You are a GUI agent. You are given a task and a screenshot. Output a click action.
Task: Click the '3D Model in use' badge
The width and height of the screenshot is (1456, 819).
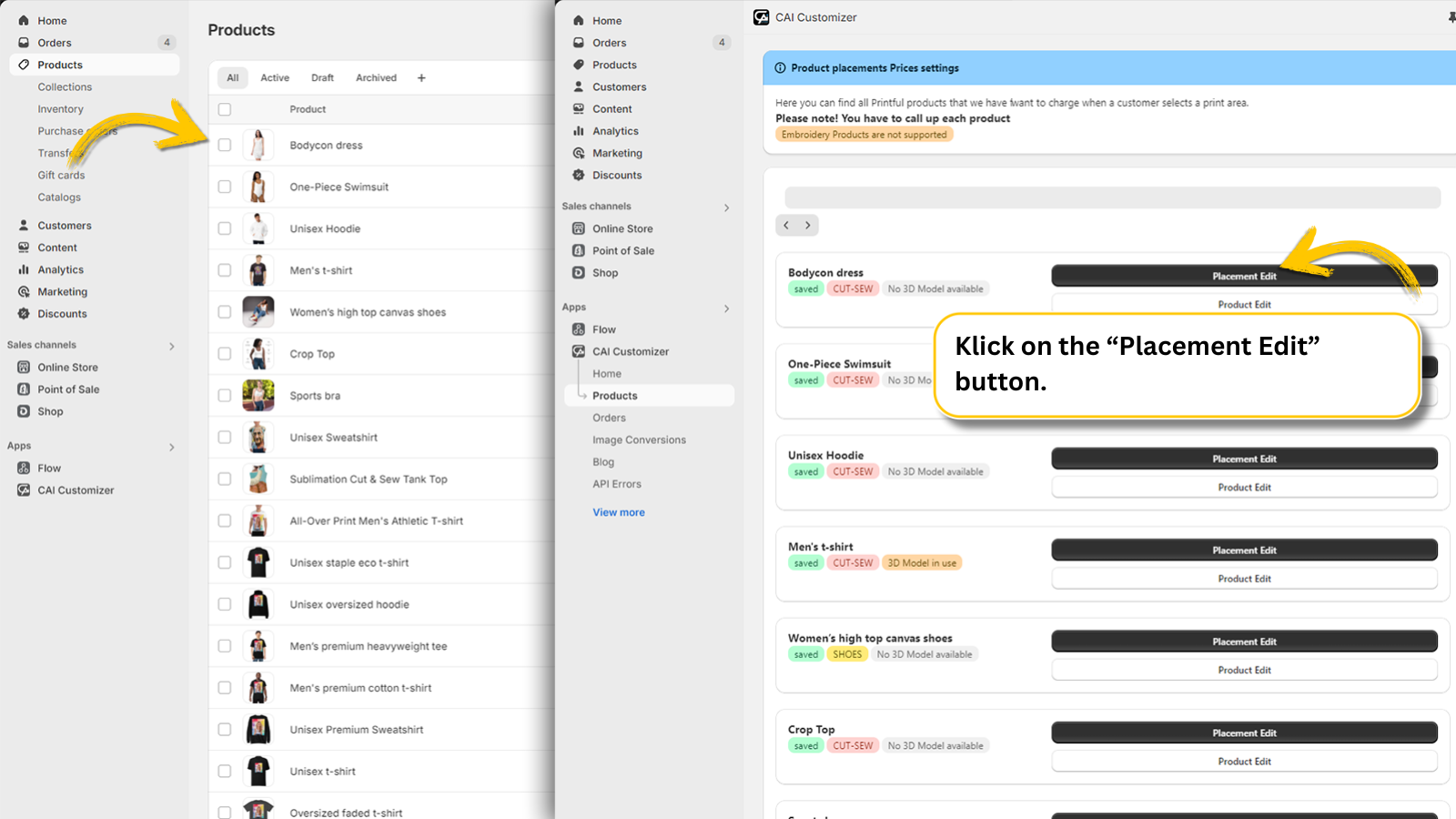922,563
